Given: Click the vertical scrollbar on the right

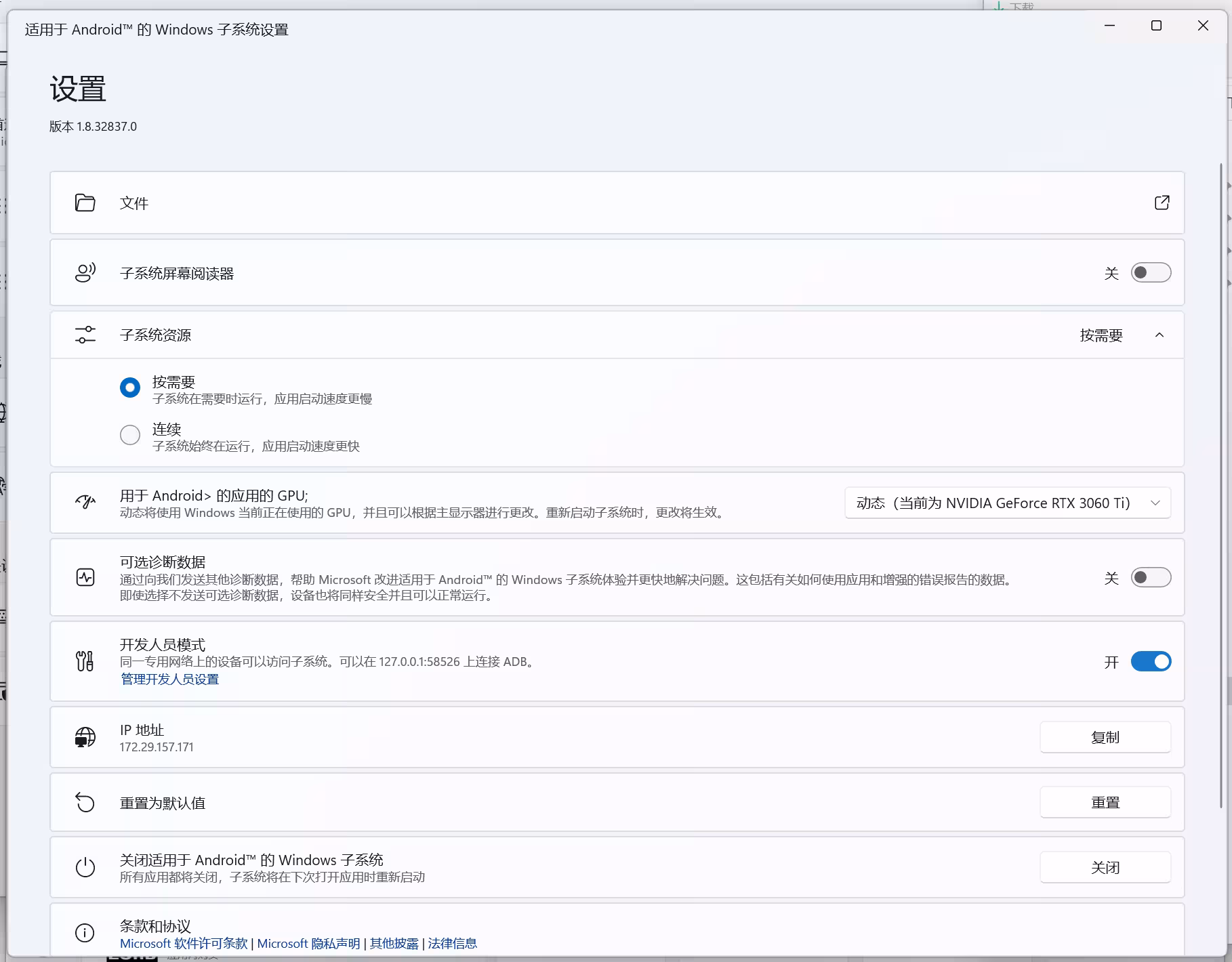Looking at the screenshot, I should point(1221,474).
